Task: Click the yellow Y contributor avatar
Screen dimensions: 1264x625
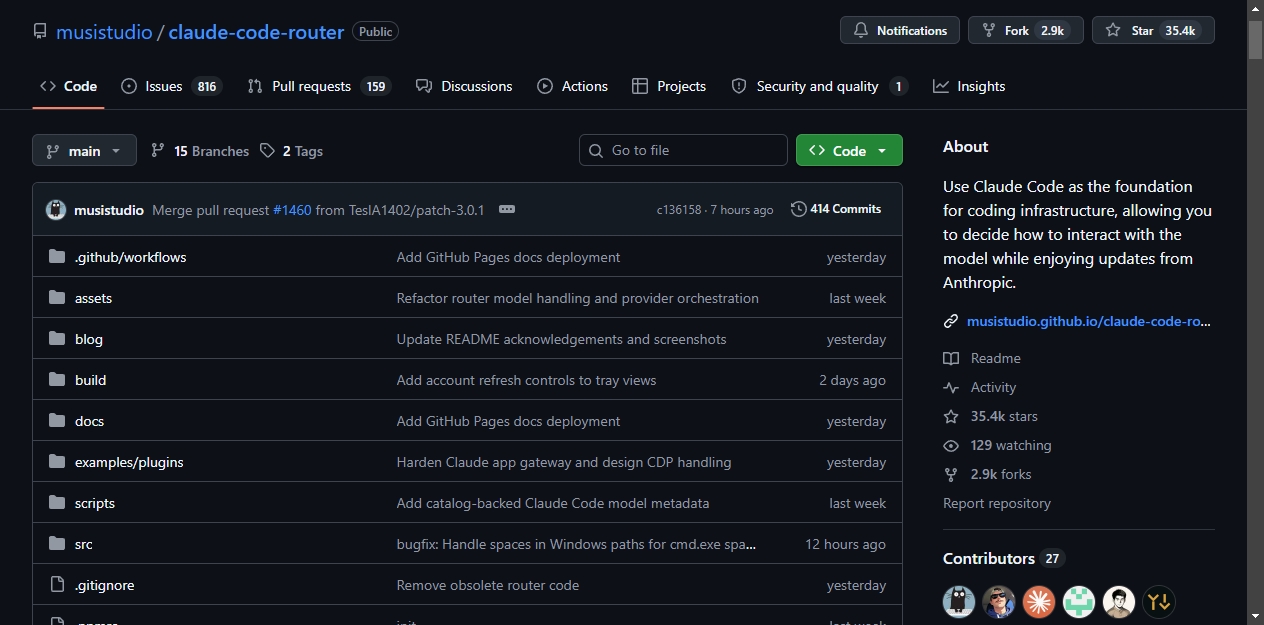Action: coord(1159,602)
